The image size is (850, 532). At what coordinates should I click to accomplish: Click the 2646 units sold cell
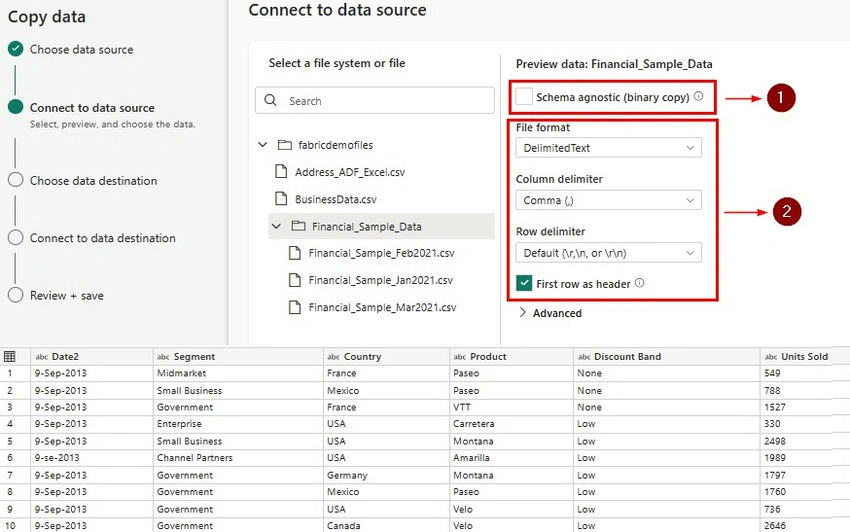(805, 525)
